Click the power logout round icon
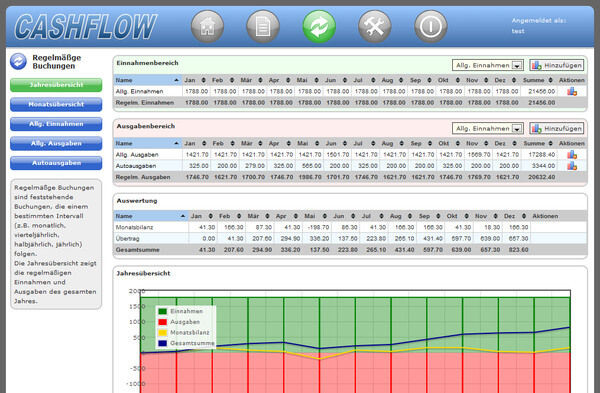This screenshot has height=393, width=600. pos(431,26)
